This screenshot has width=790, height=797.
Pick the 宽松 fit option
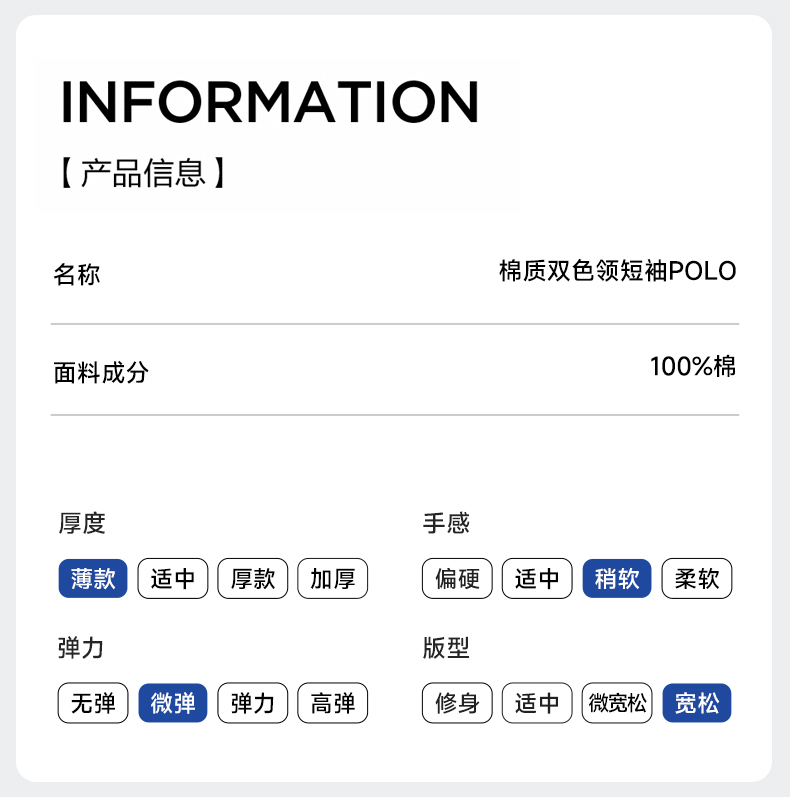coord(697,703)
